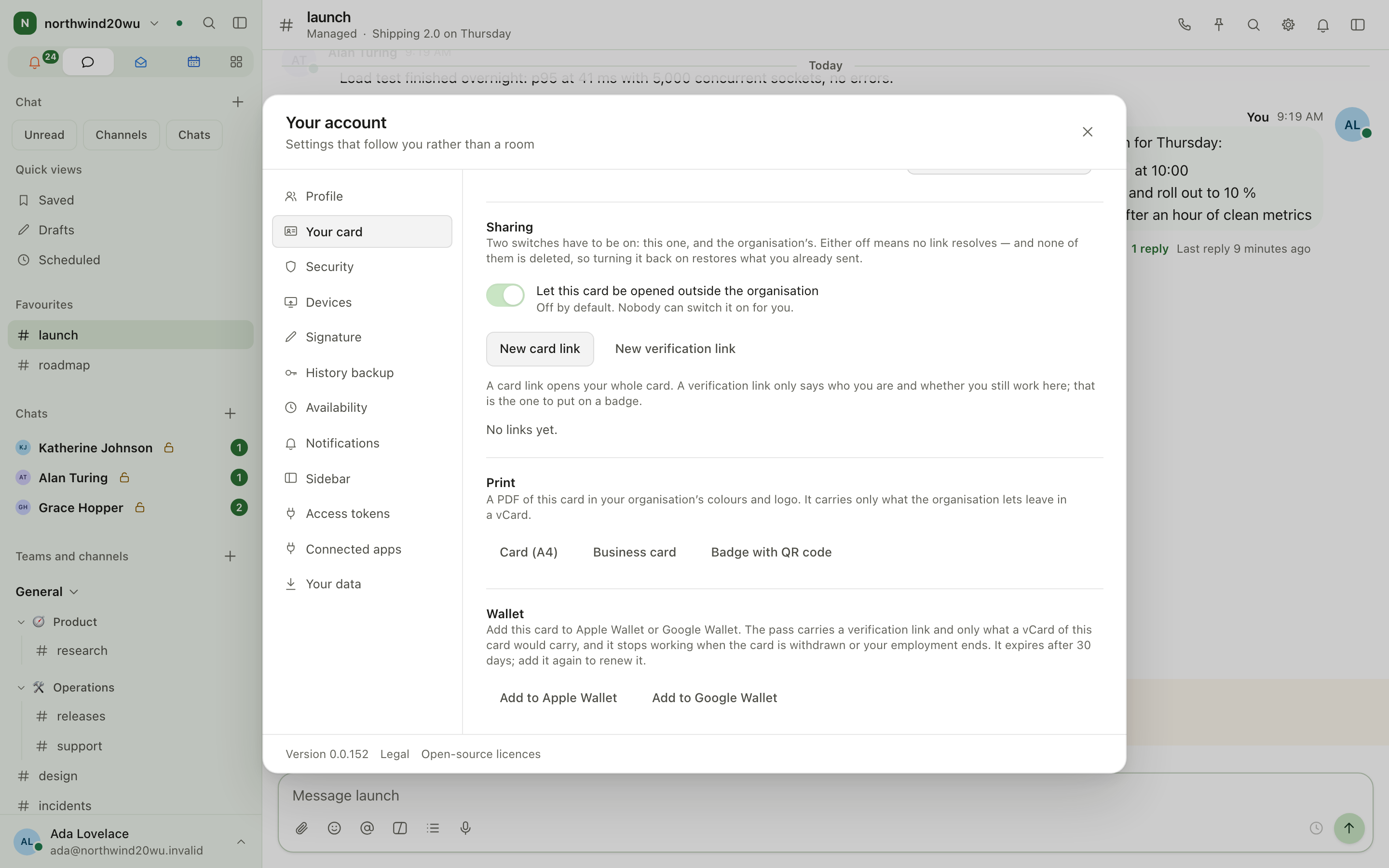Filter chat list by Unread
Image resolution: width=1389 pixels, height=868 pixels.
click(44, 135)
